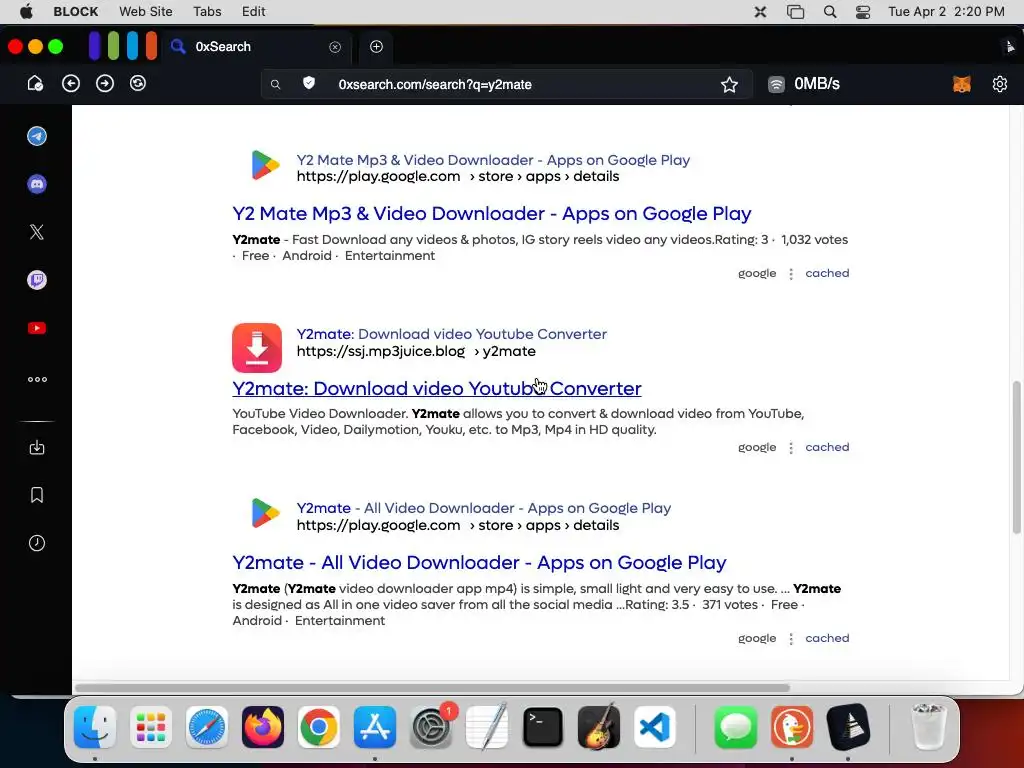Screen dimensions: 1024x768
Task: Open cached copy of mp3juice result
Action: [827, 447]
